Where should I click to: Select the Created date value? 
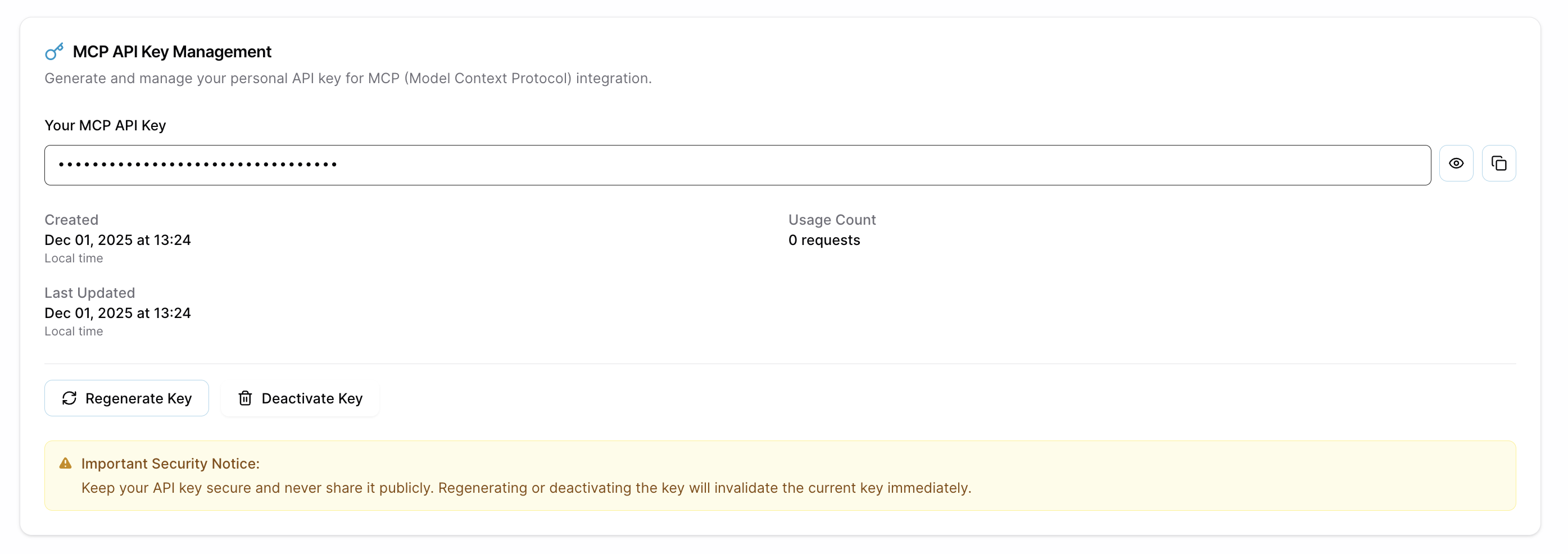point(117,240)
